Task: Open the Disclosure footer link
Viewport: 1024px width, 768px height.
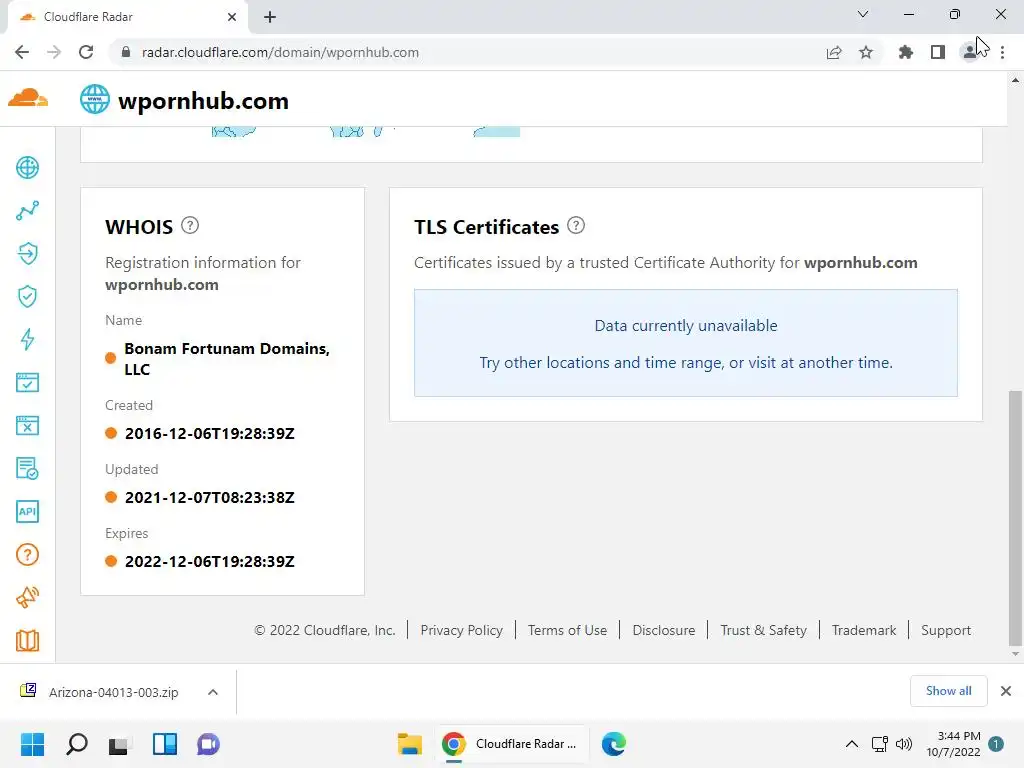Action: [664, 630]
